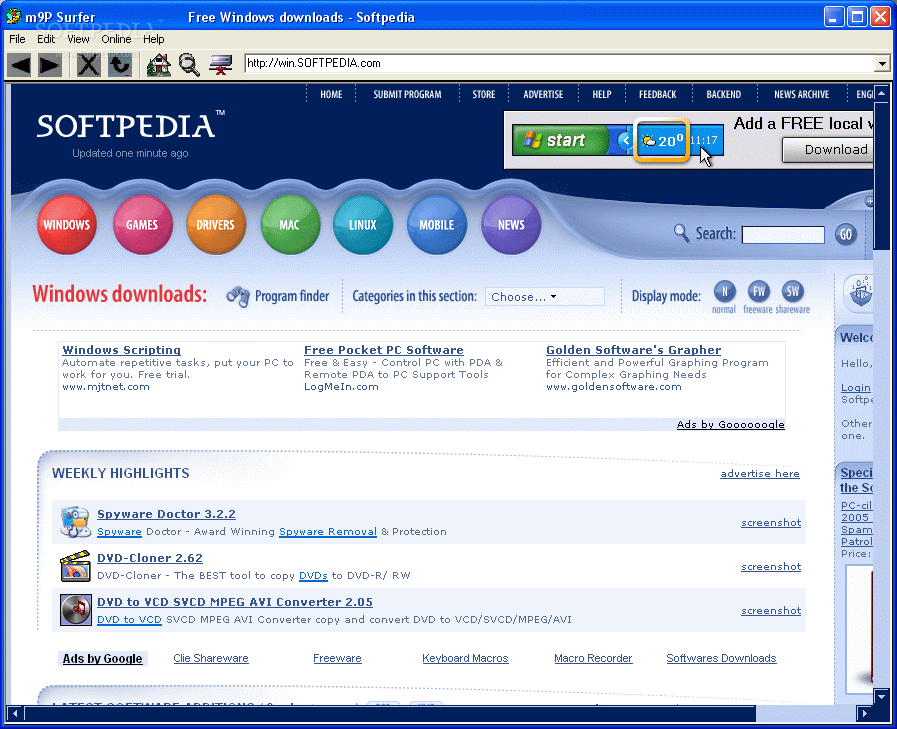Click the green start button in ad
Viewport: 897px width, 729px height.
tap(559, 140)
